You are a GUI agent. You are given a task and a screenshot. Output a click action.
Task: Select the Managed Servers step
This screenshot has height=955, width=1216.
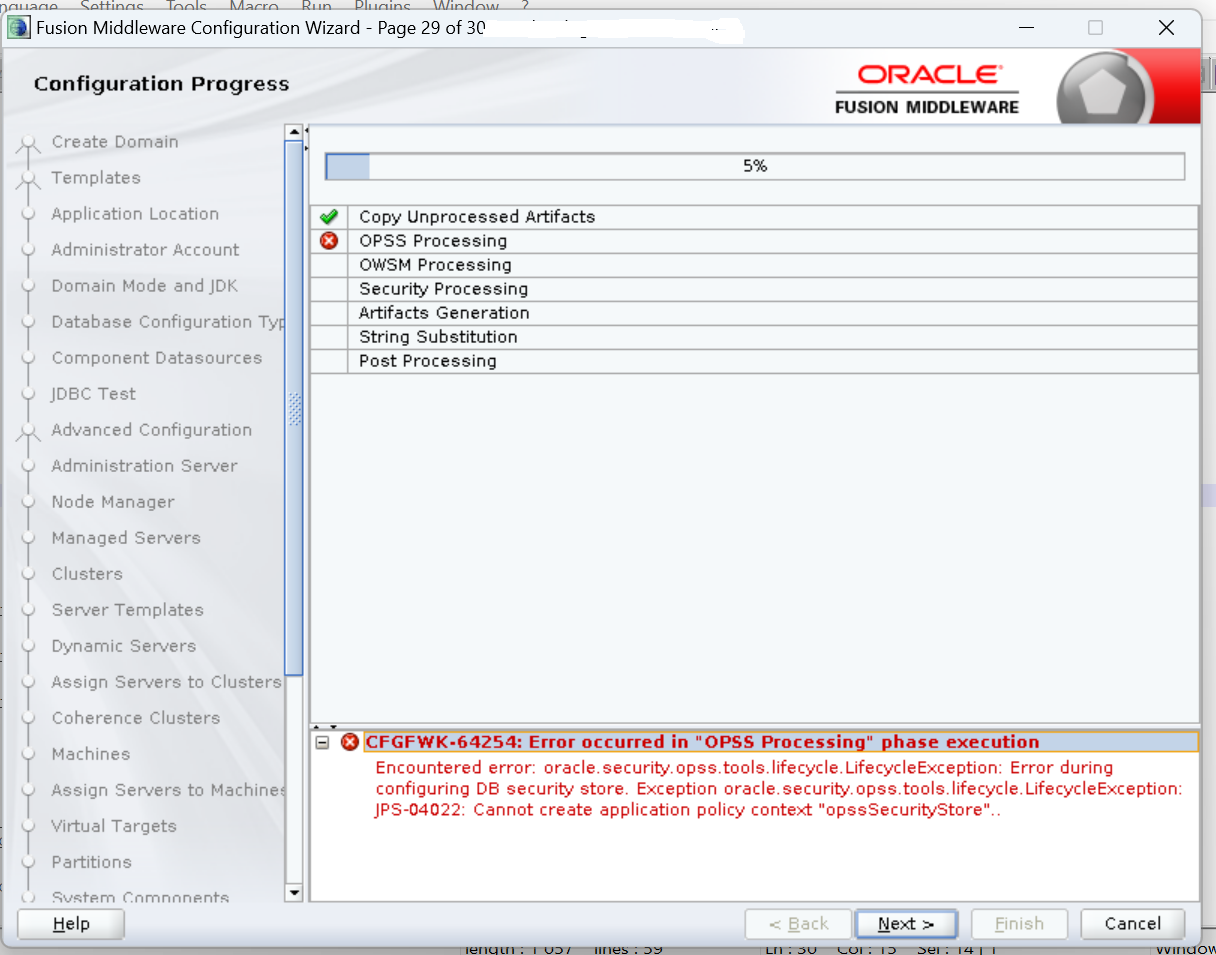(126, 538)
